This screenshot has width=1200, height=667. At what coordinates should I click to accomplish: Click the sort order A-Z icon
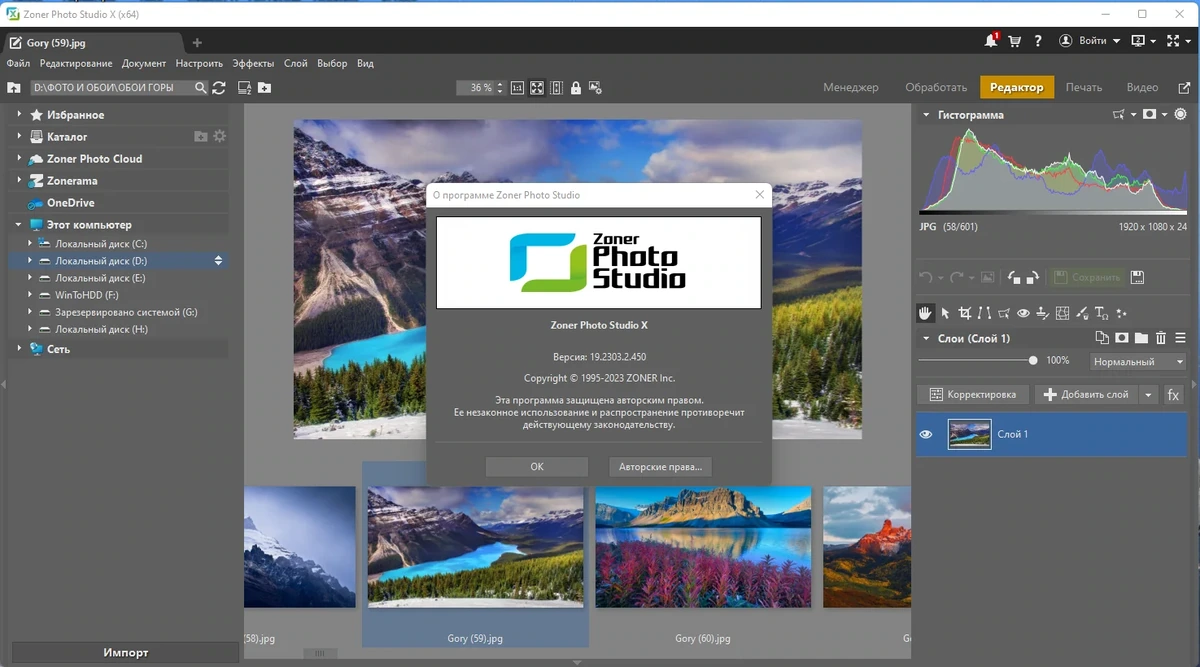(x=244, y=88)
